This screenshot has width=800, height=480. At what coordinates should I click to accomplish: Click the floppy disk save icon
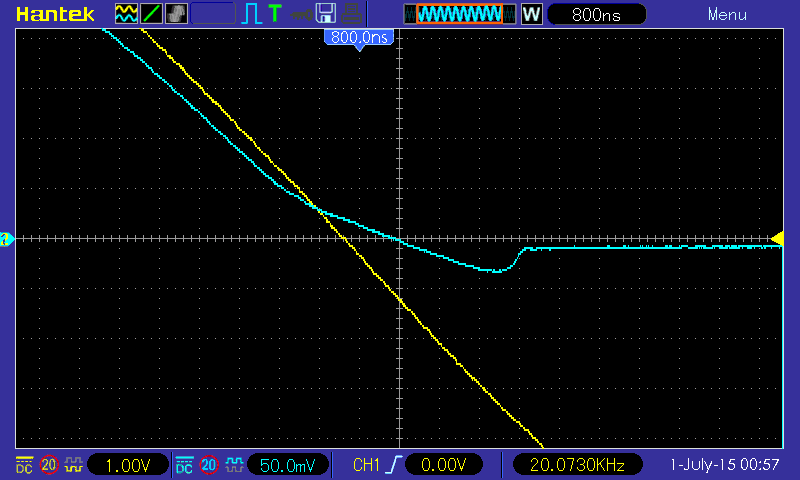pyautogui.click(x=326, y=14)
